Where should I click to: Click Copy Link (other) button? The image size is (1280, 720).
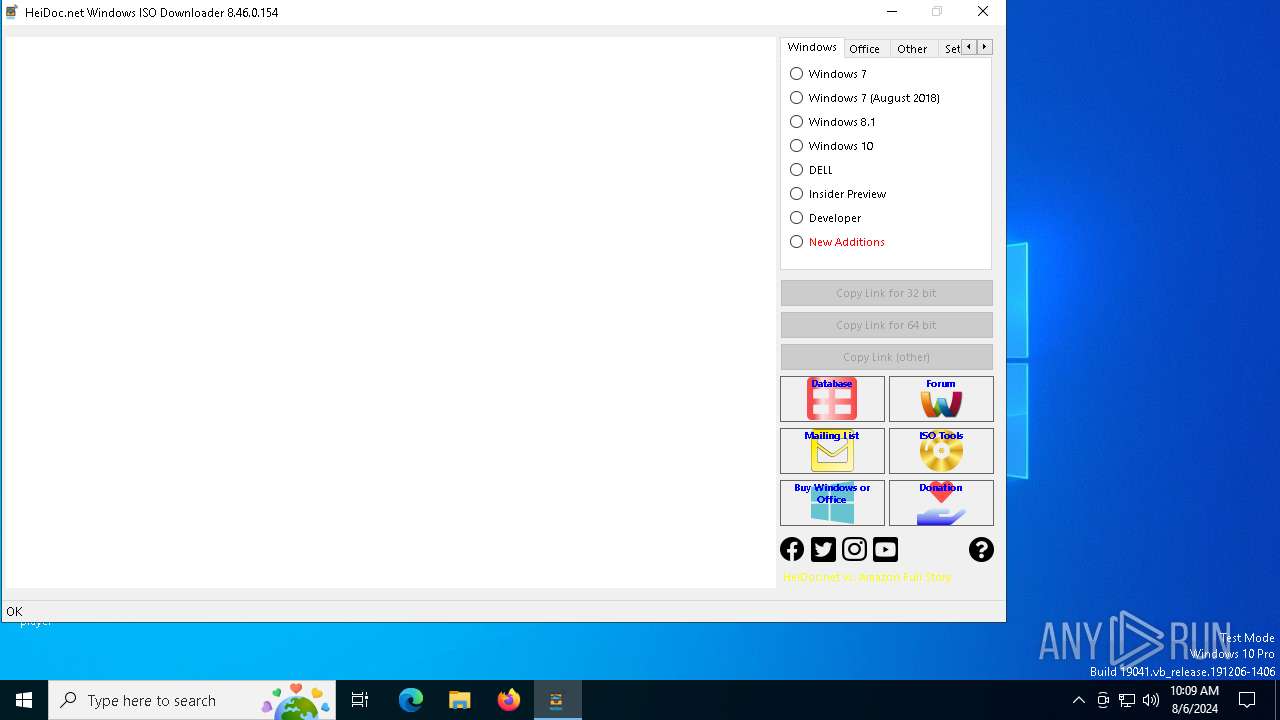pos(886,357)
